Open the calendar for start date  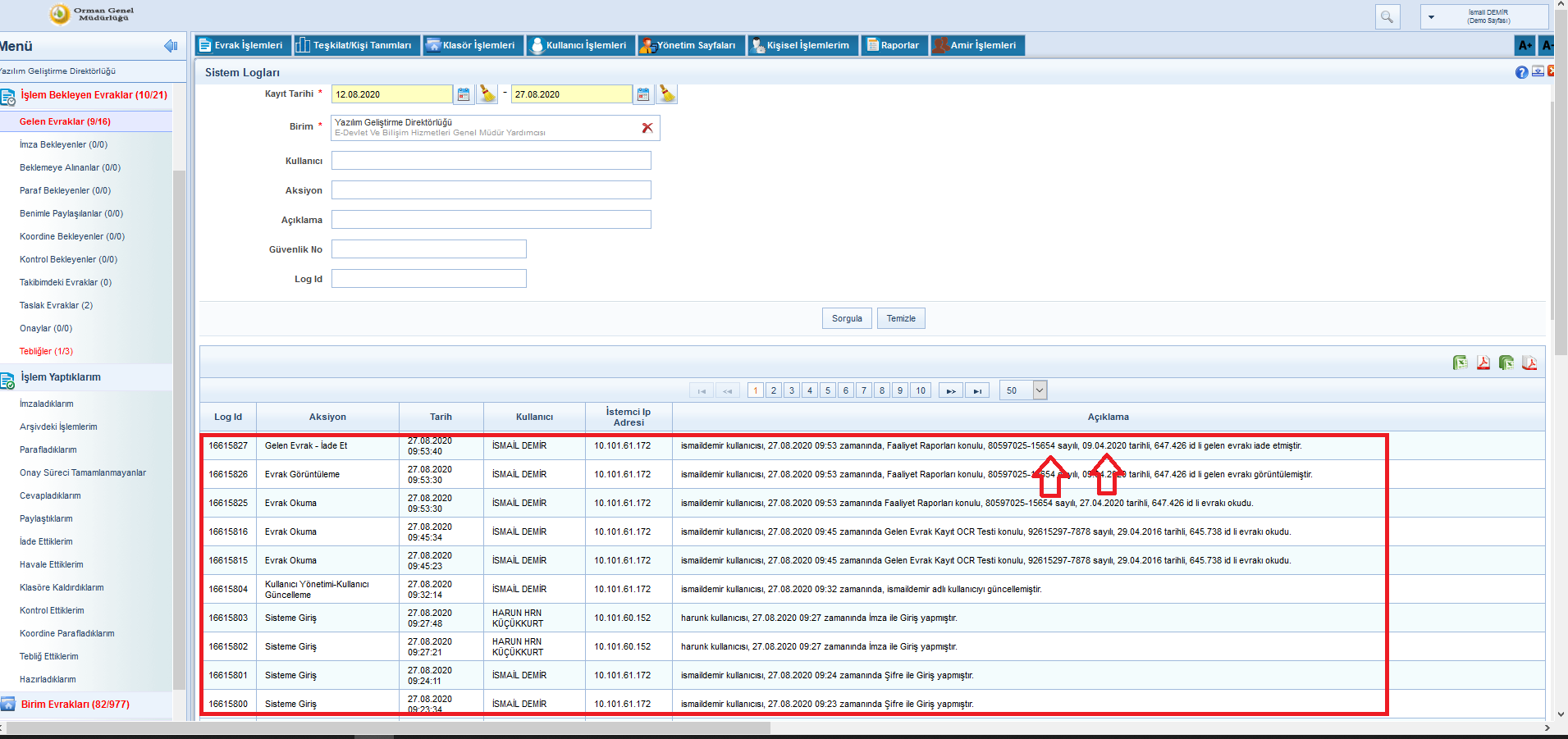pos(464,94)
